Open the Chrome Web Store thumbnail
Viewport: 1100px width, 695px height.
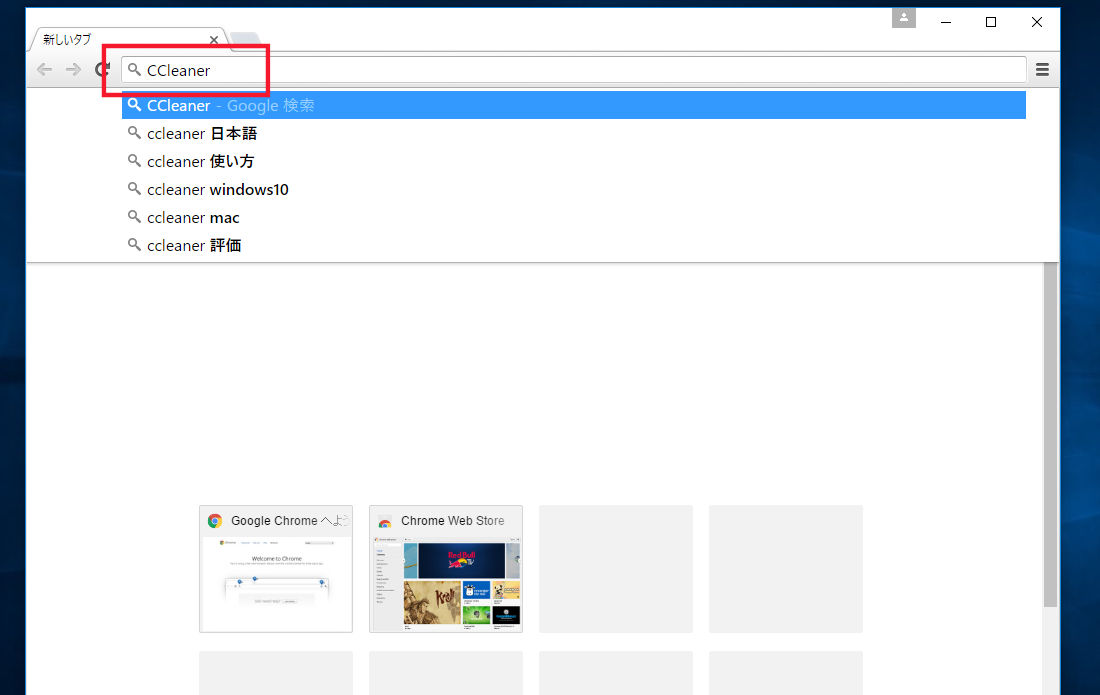click(x=445, y=569)
